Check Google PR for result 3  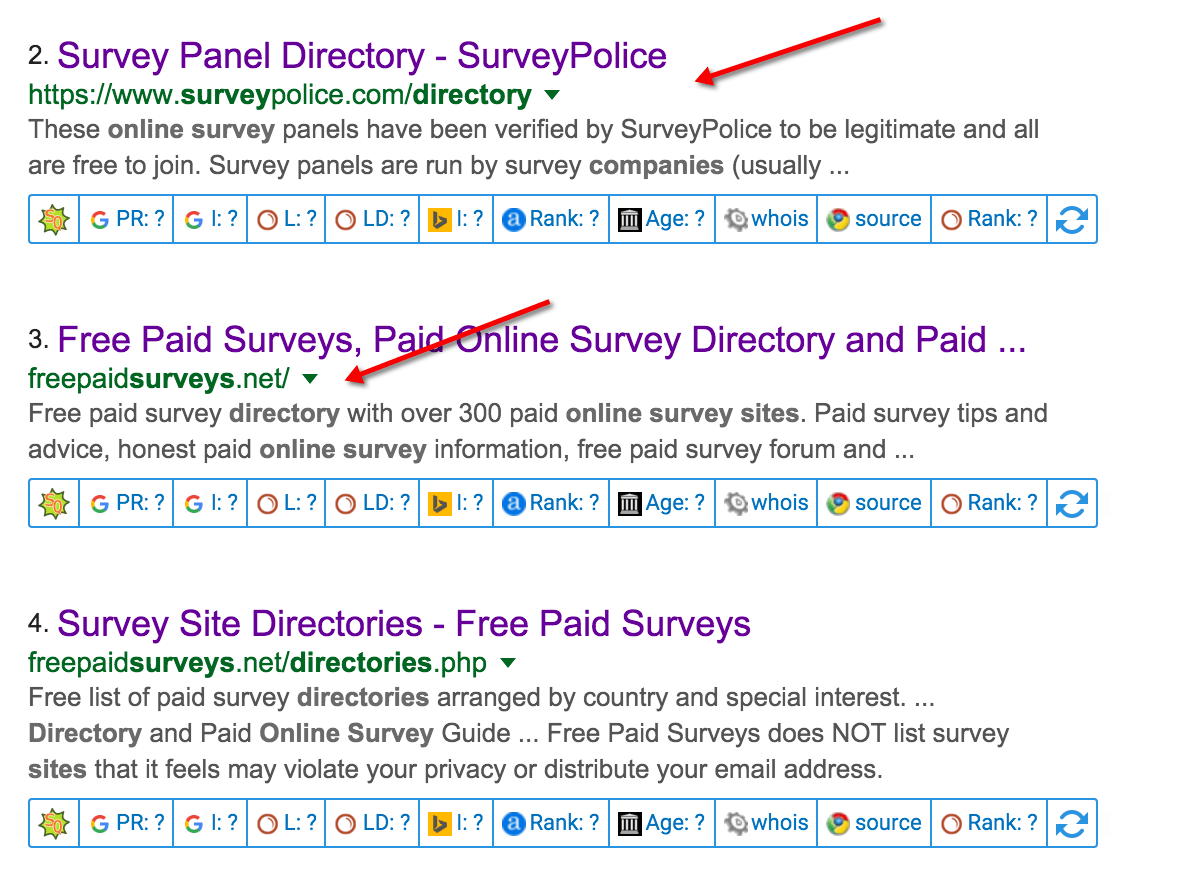[127, 503]
